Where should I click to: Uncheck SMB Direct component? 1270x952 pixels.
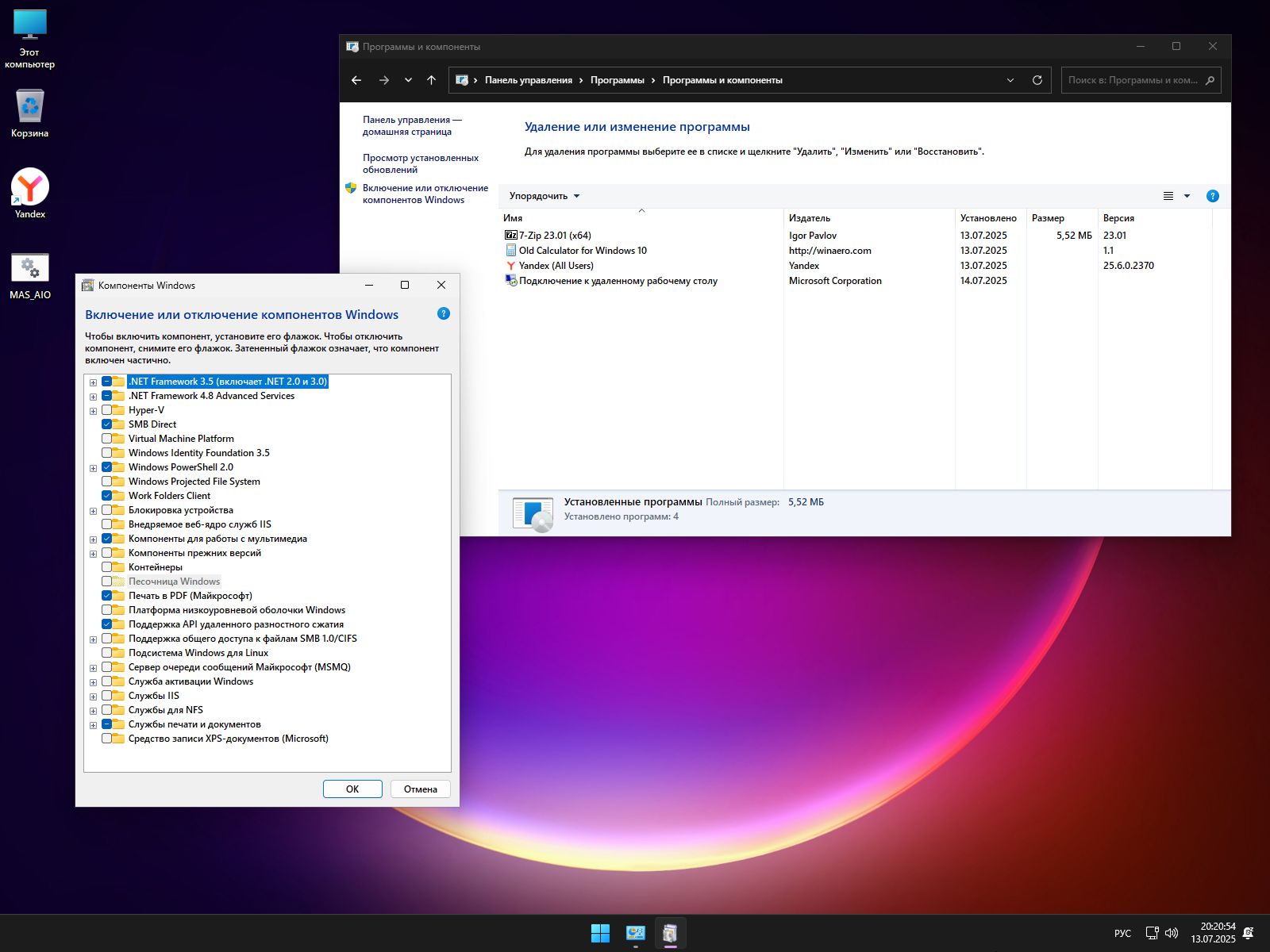[x=106, y=424]
